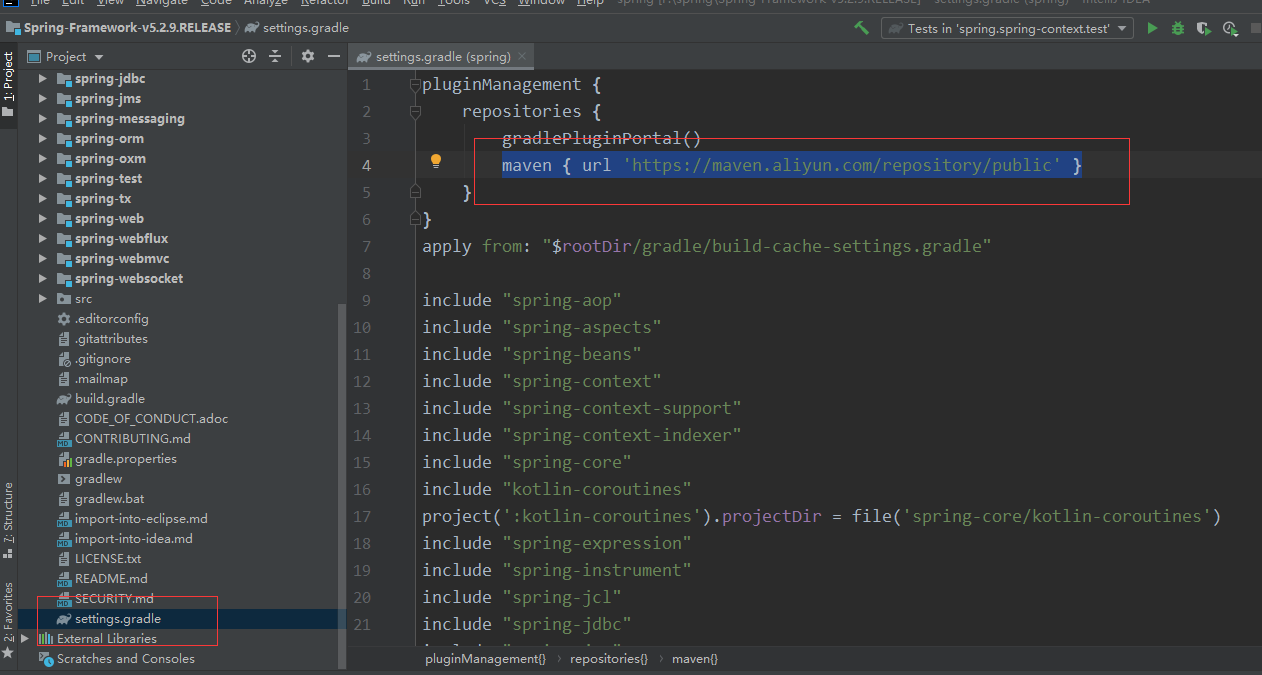Image resolution: width=1262 pixels, height=675 pixels.
Task: Select .gitattributes in project tree
Action: click(x=111, y=338)
